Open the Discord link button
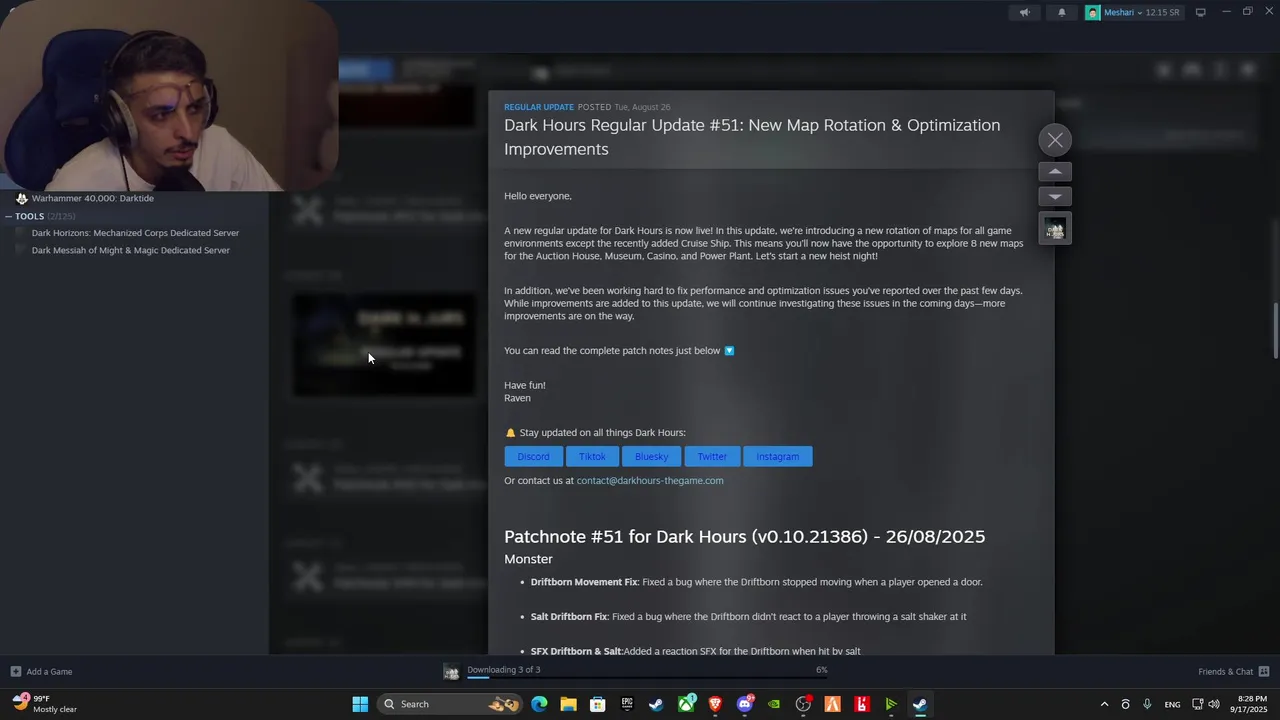This screenshot has width=1280, height=720. [533, 456]
